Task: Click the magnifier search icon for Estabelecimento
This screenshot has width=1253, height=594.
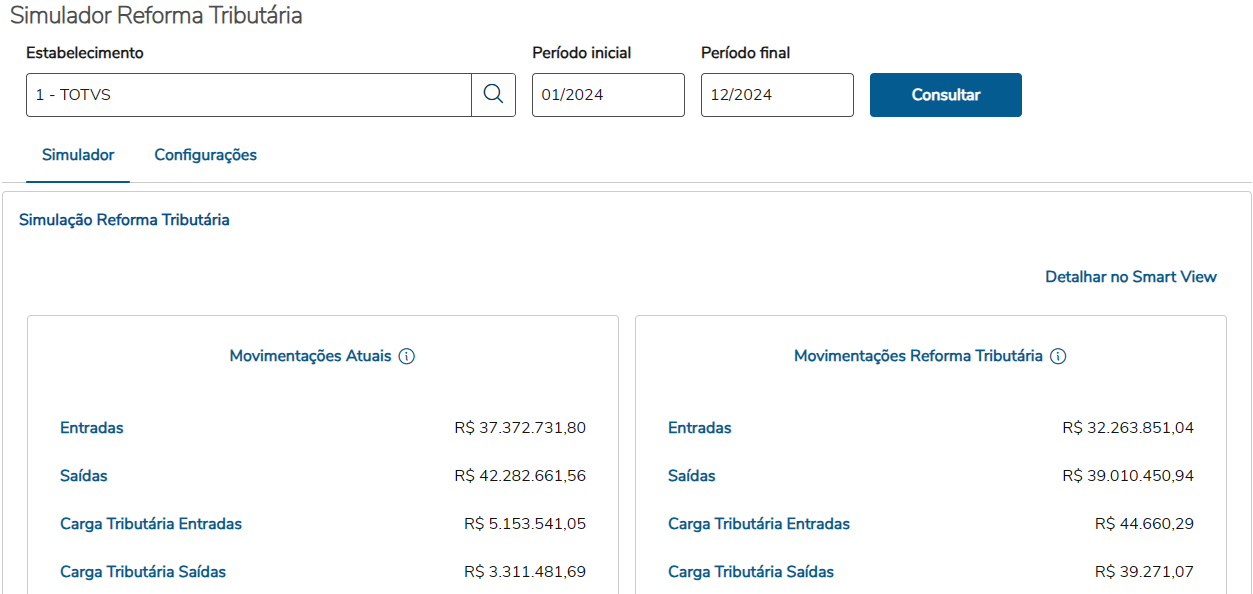Action: [x=493, y=95]
